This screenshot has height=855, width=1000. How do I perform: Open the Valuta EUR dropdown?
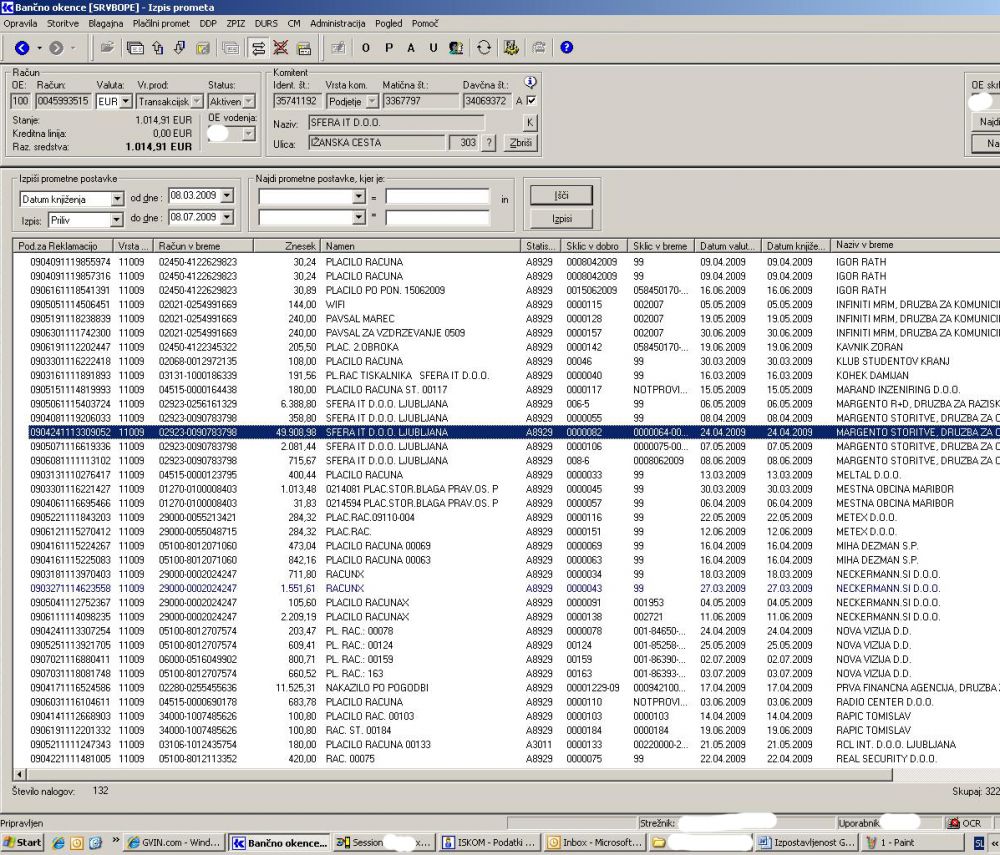coord(125,101)
